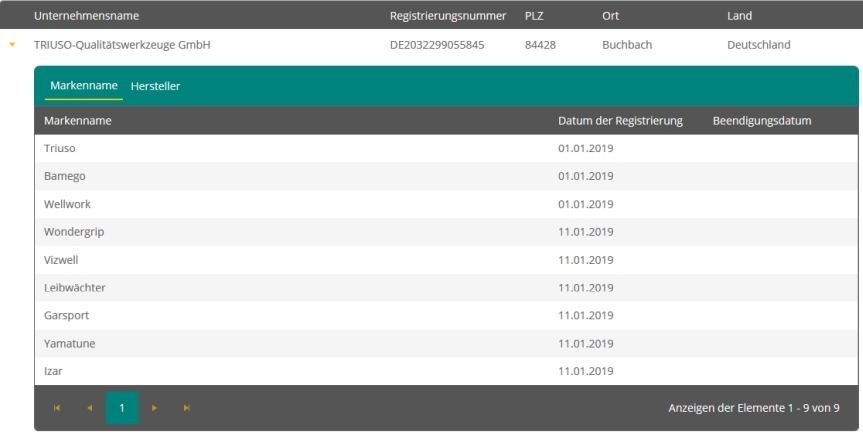The image size is (863, 435).
Task: Select the Leibwächter brand row
Action: (x=446, y=287)
